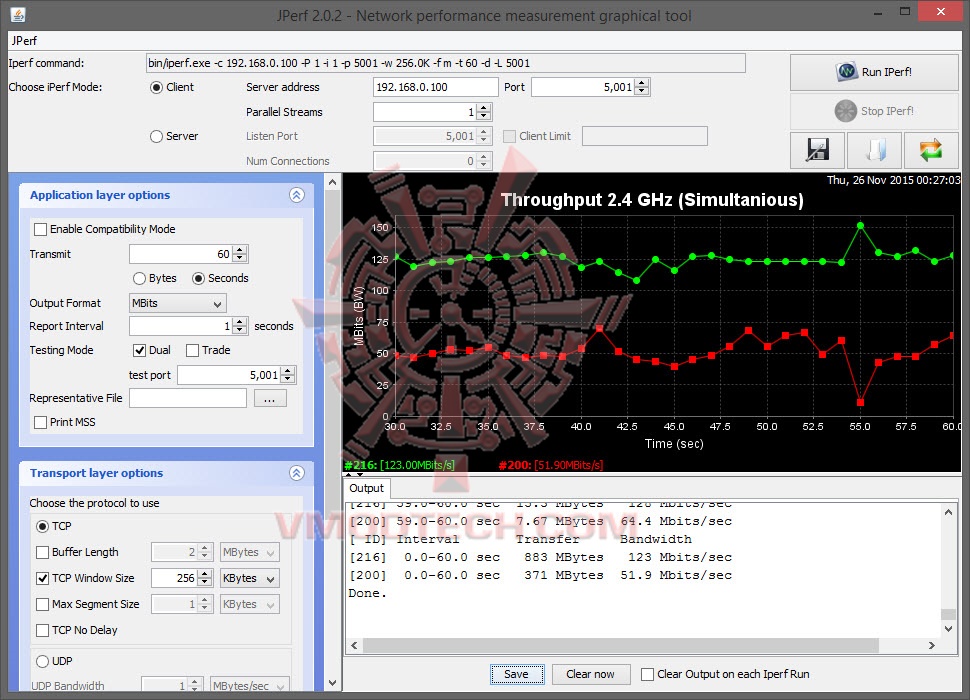
Task: Enable Buffer Length checkbox
Action: point(43,552)
